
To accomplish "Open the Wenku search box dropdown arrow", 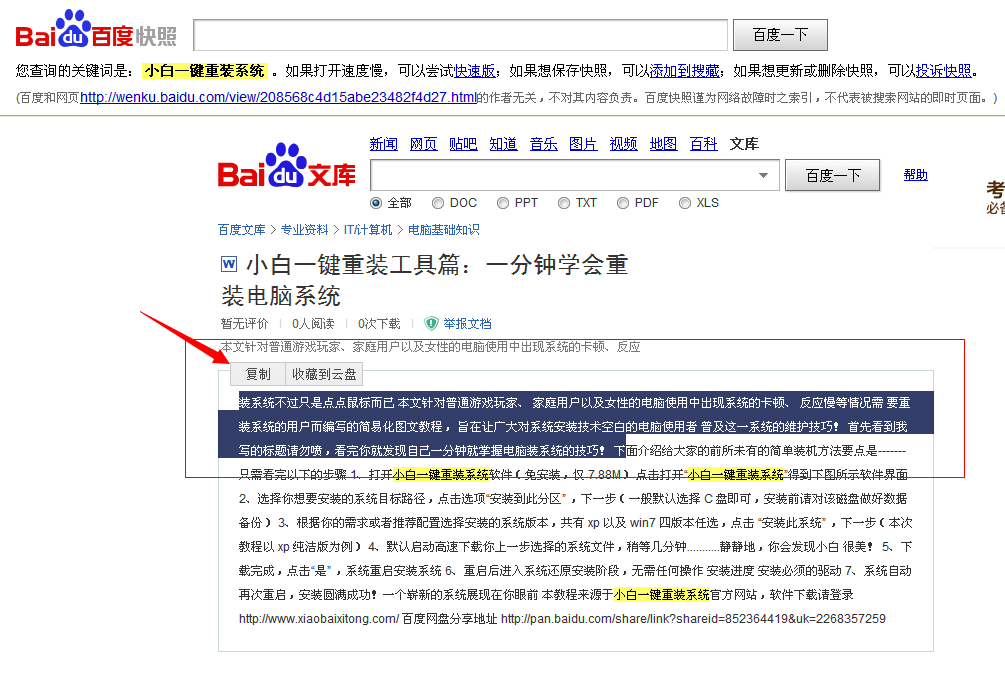I will point(763,175).
